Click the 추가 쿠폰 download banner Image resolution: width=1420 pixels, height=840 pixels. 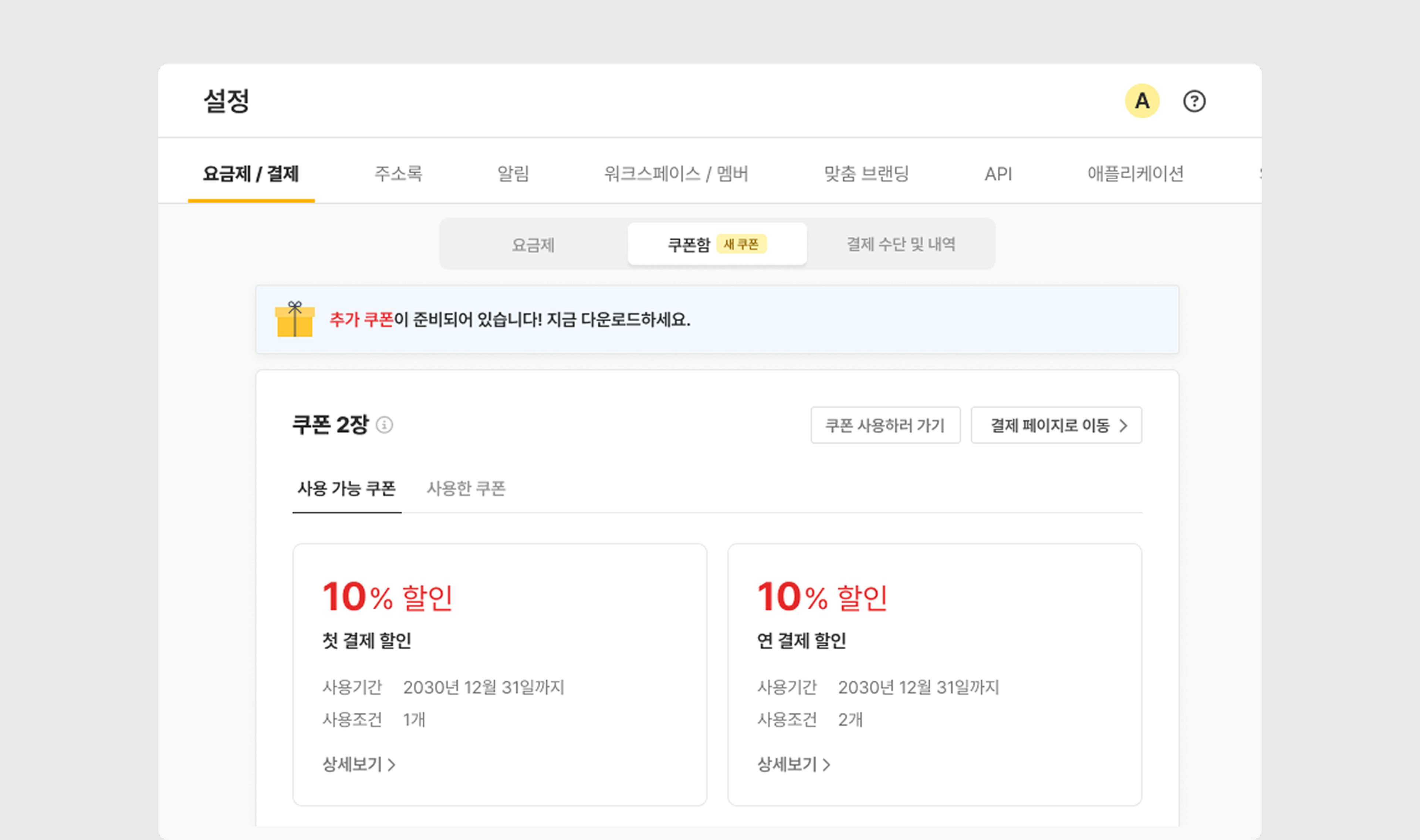pyautogui.click(x=717, y=320)
